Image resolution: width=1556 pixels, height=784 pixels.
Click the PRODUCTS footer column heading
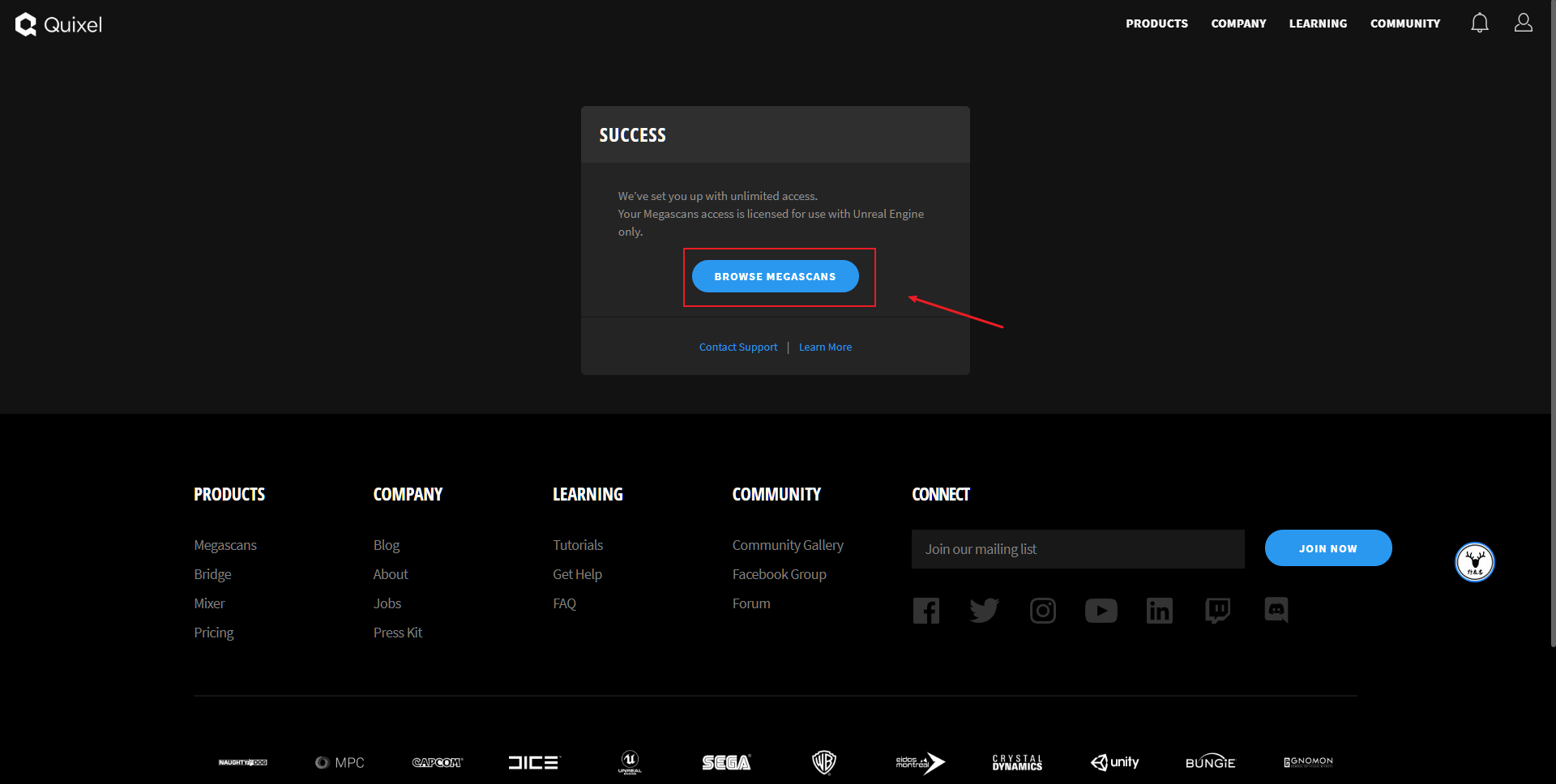(x=229, y=494)
